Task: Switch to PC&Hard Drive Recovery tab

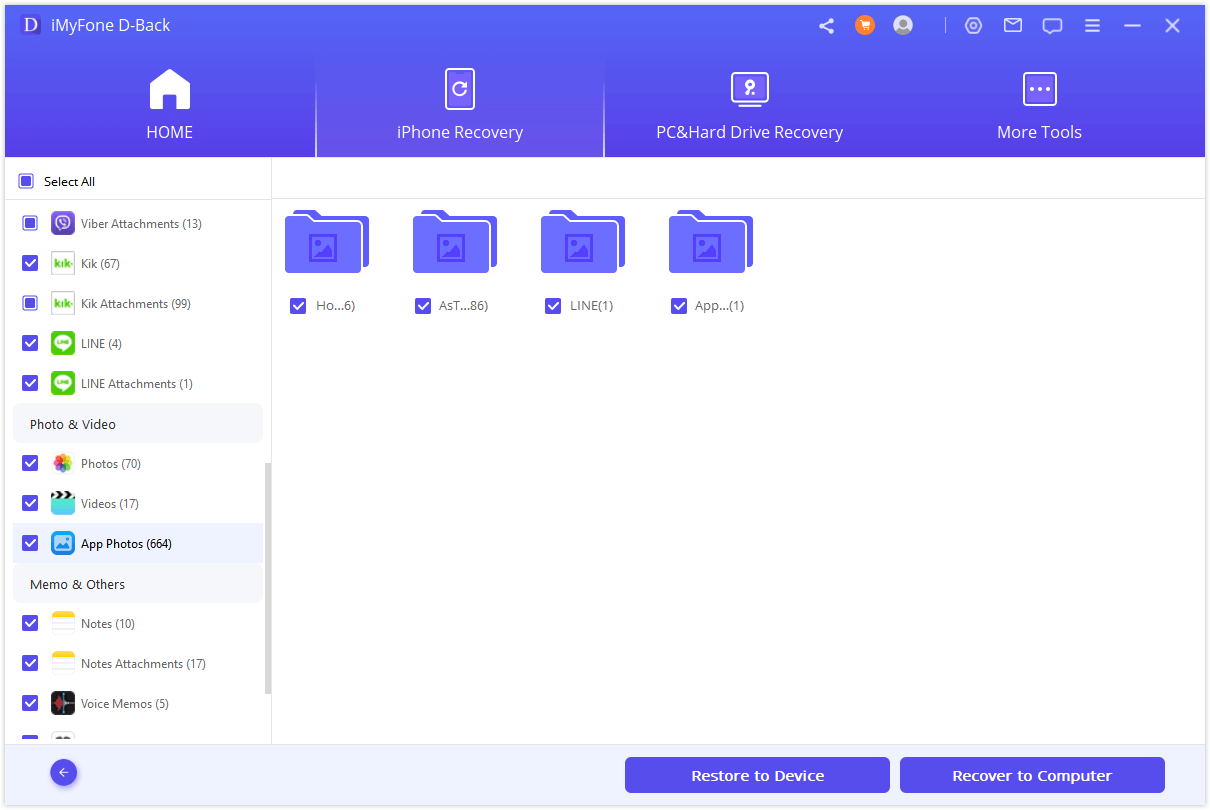Action: click(749, 105)
